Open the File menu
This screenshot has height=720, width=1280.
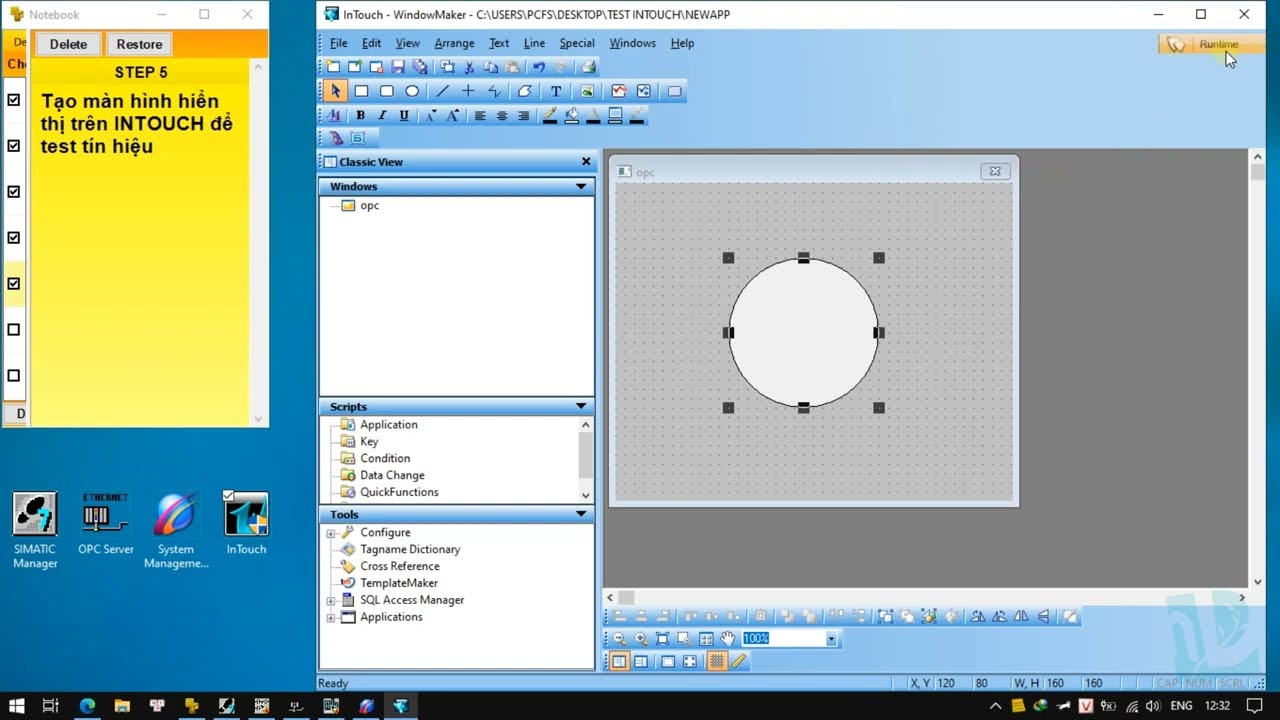click(x=339, y=43)
